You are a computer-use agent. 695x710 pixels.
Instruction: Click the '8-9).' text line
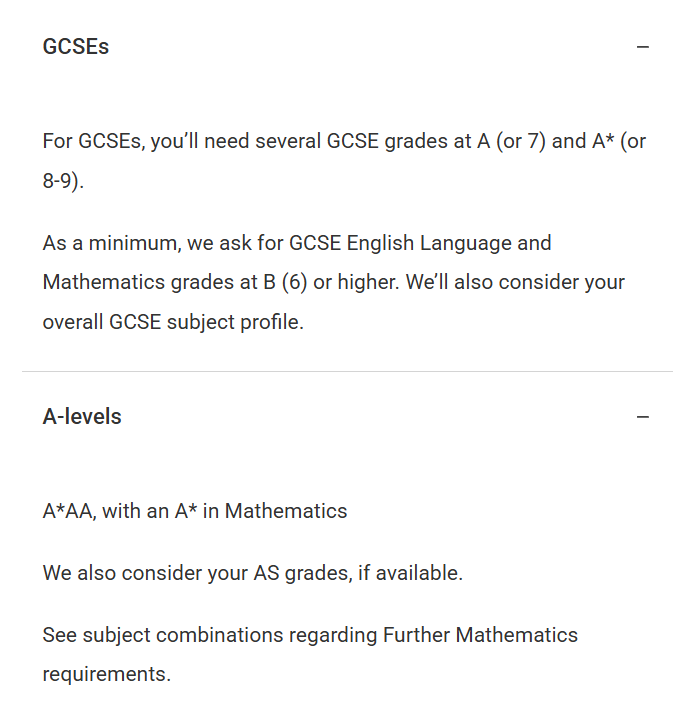(63, 181)
